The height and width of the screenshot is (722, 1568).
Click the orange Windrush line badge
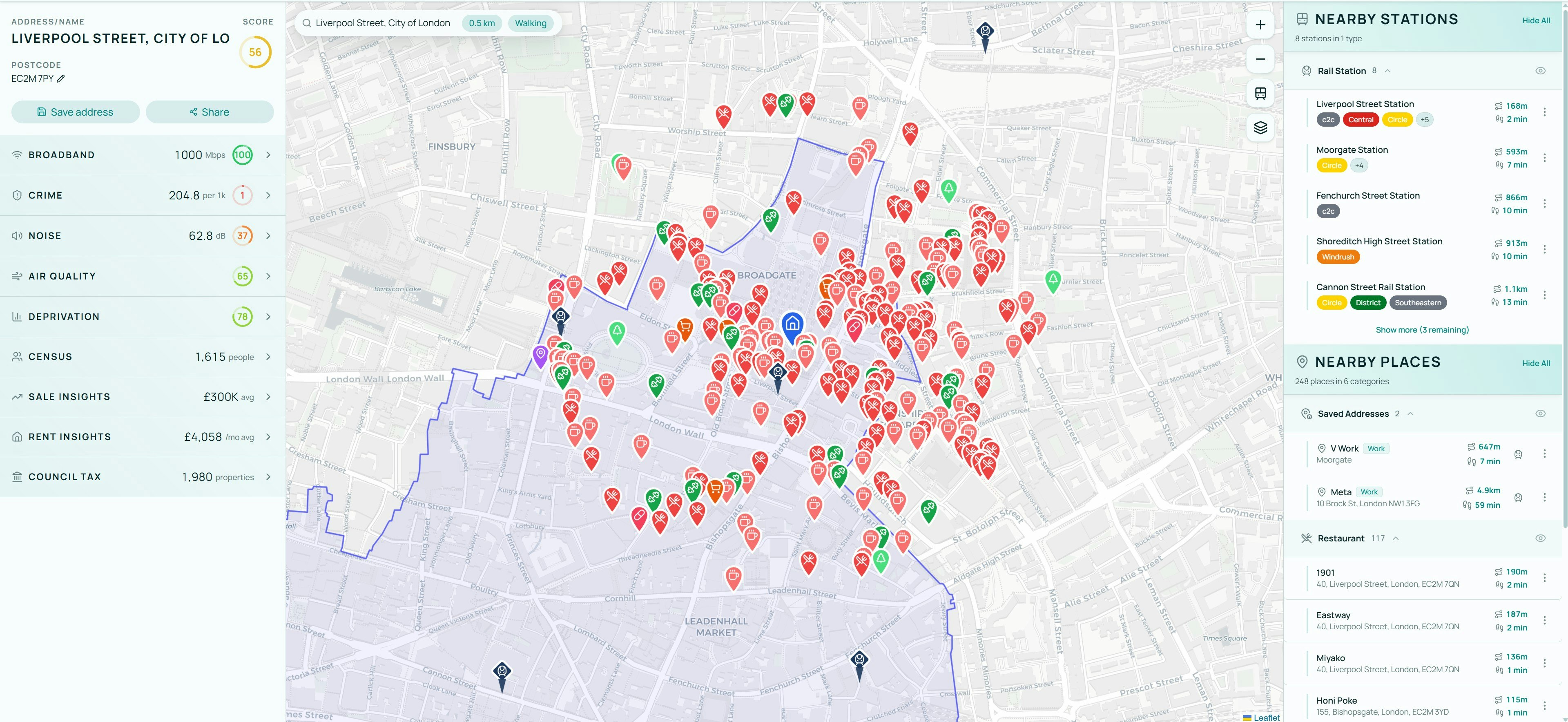click(x=1338, y=257)
